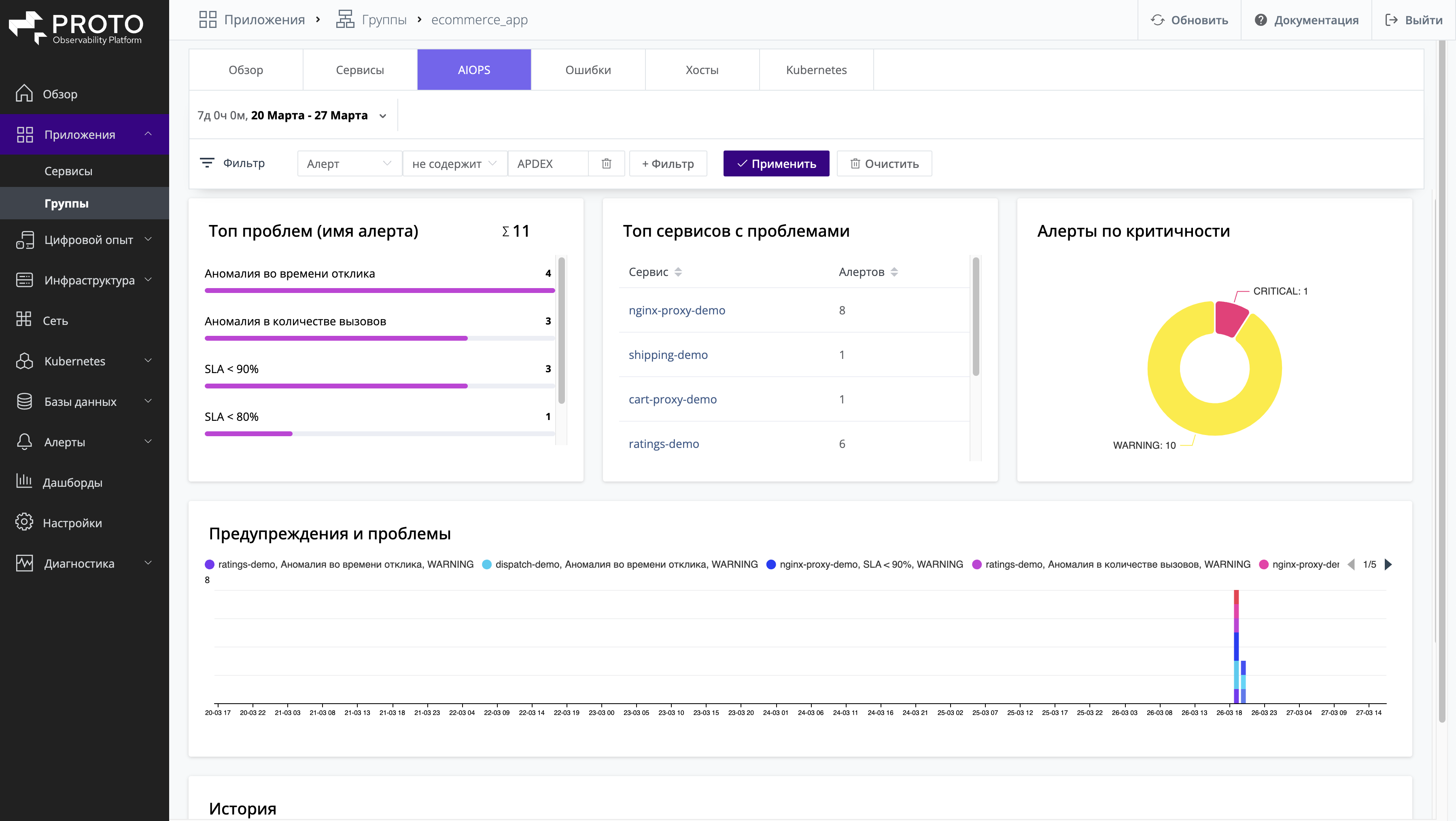Screen dimensions: 1456x821
Task: Switch to the Хосты tab
Action: [703, 70]
